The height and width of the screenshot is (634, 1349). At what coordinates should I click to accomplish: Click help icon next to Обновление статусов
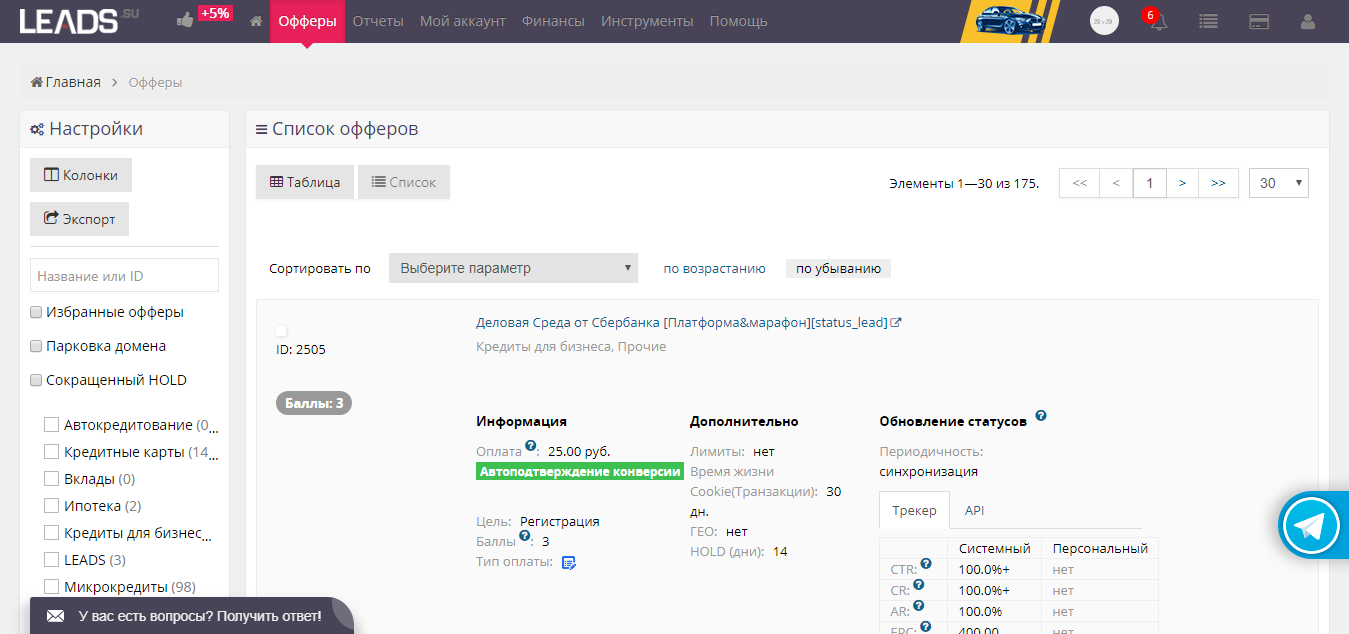(1041, 416)
